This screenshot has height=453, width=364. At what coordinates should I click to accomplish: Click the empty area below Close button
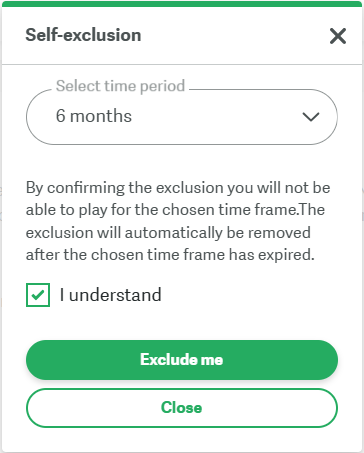[x=182, y=439]
